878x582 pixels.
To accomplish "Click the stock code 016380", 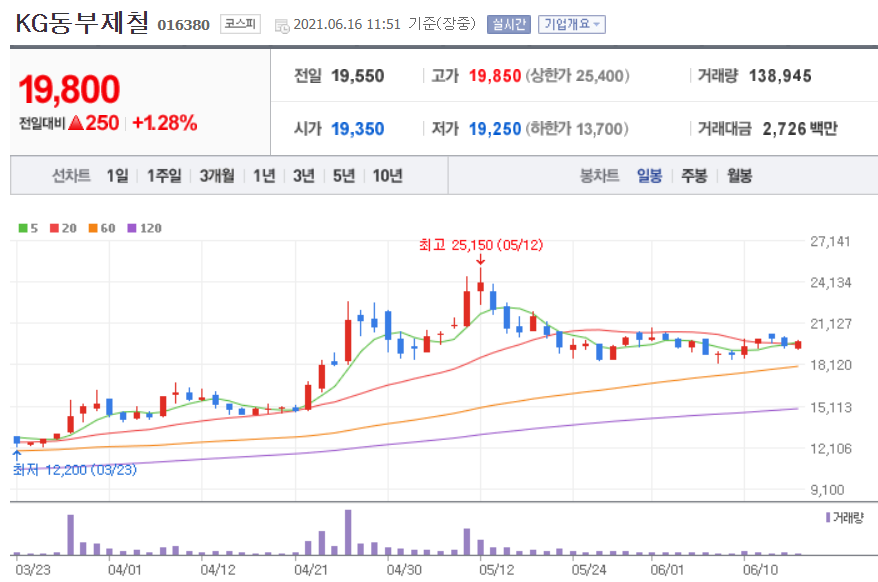I will pyautogui.click(x=184, y=25).
